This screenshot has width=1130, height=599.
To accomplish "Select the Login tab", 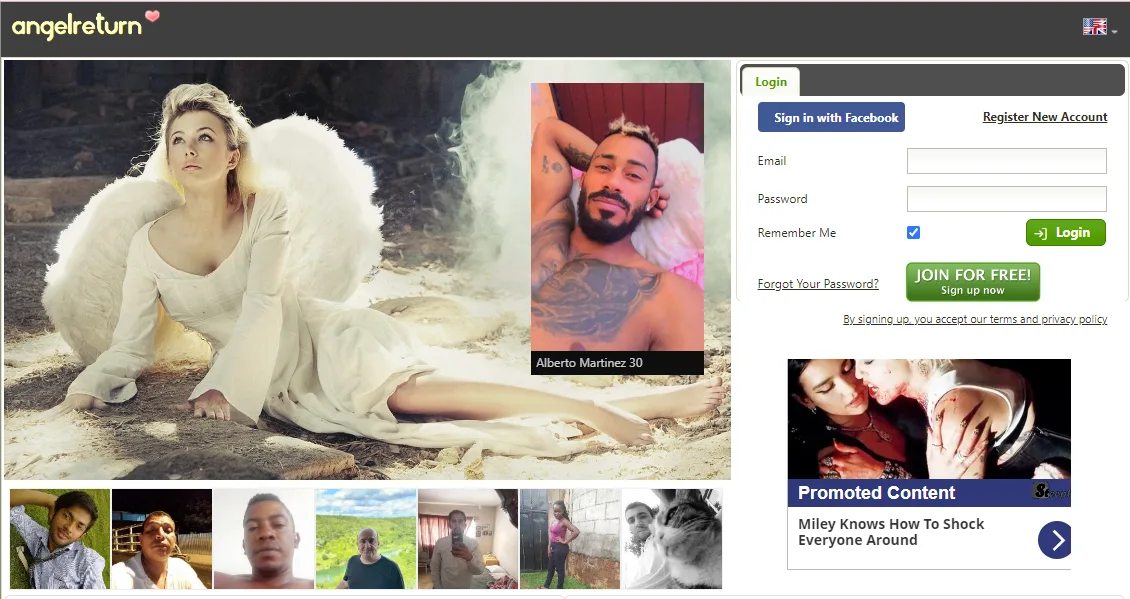I will point(770,82).
